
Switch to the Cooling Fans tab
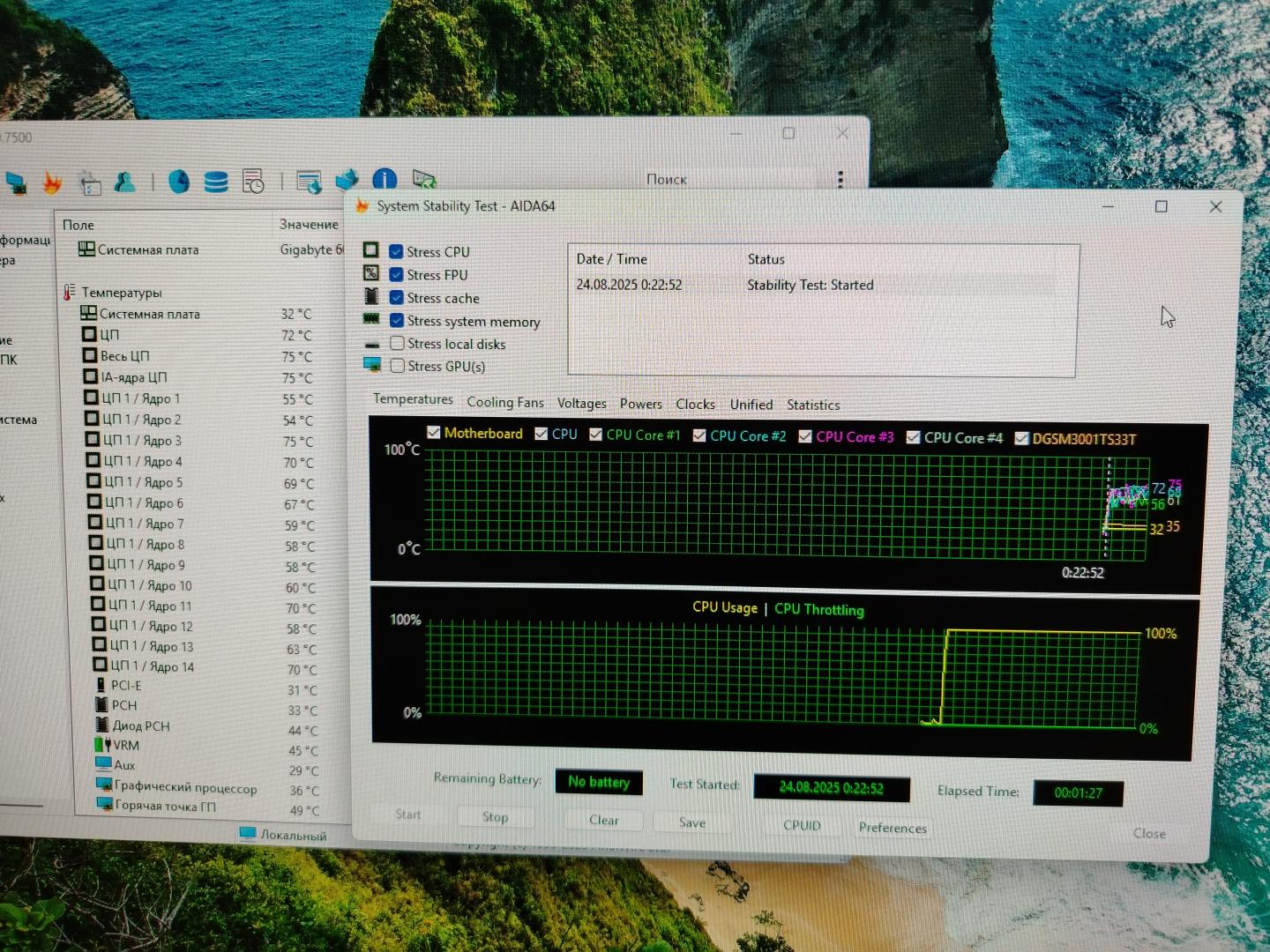click(x=505, y=402)
